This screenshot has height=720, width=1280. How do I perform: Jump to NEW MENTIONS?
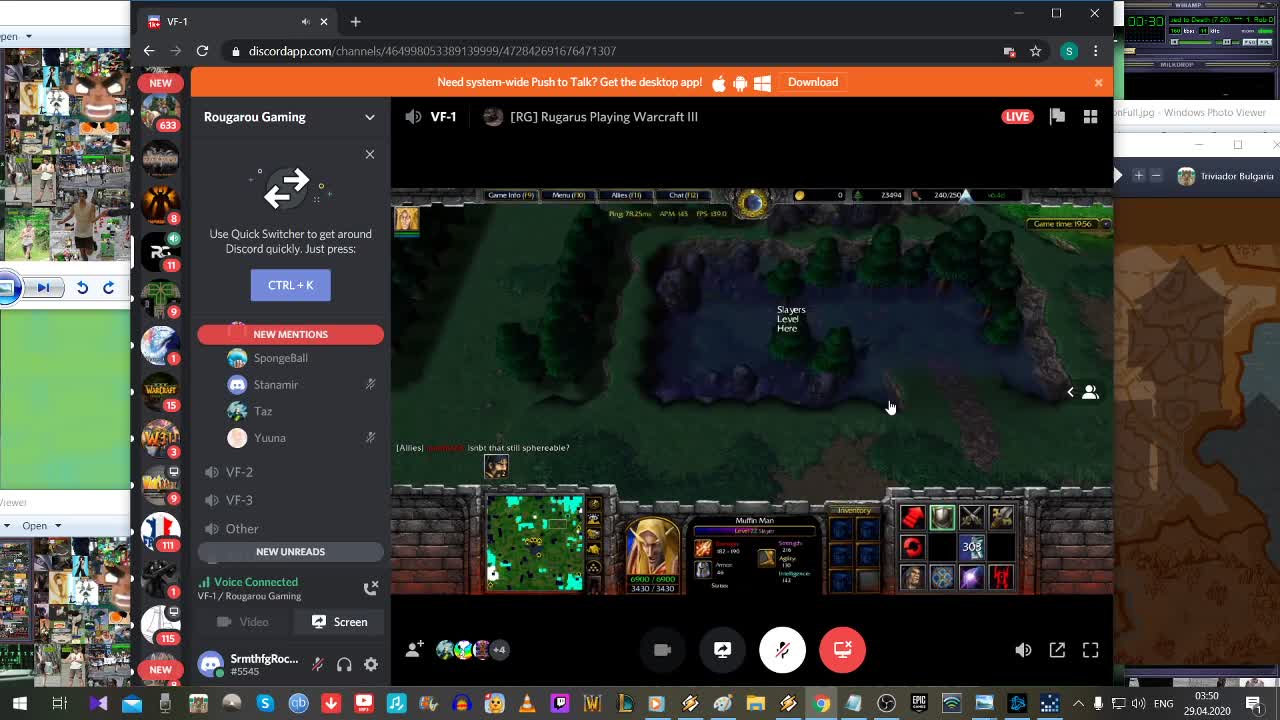click(290, 334)
